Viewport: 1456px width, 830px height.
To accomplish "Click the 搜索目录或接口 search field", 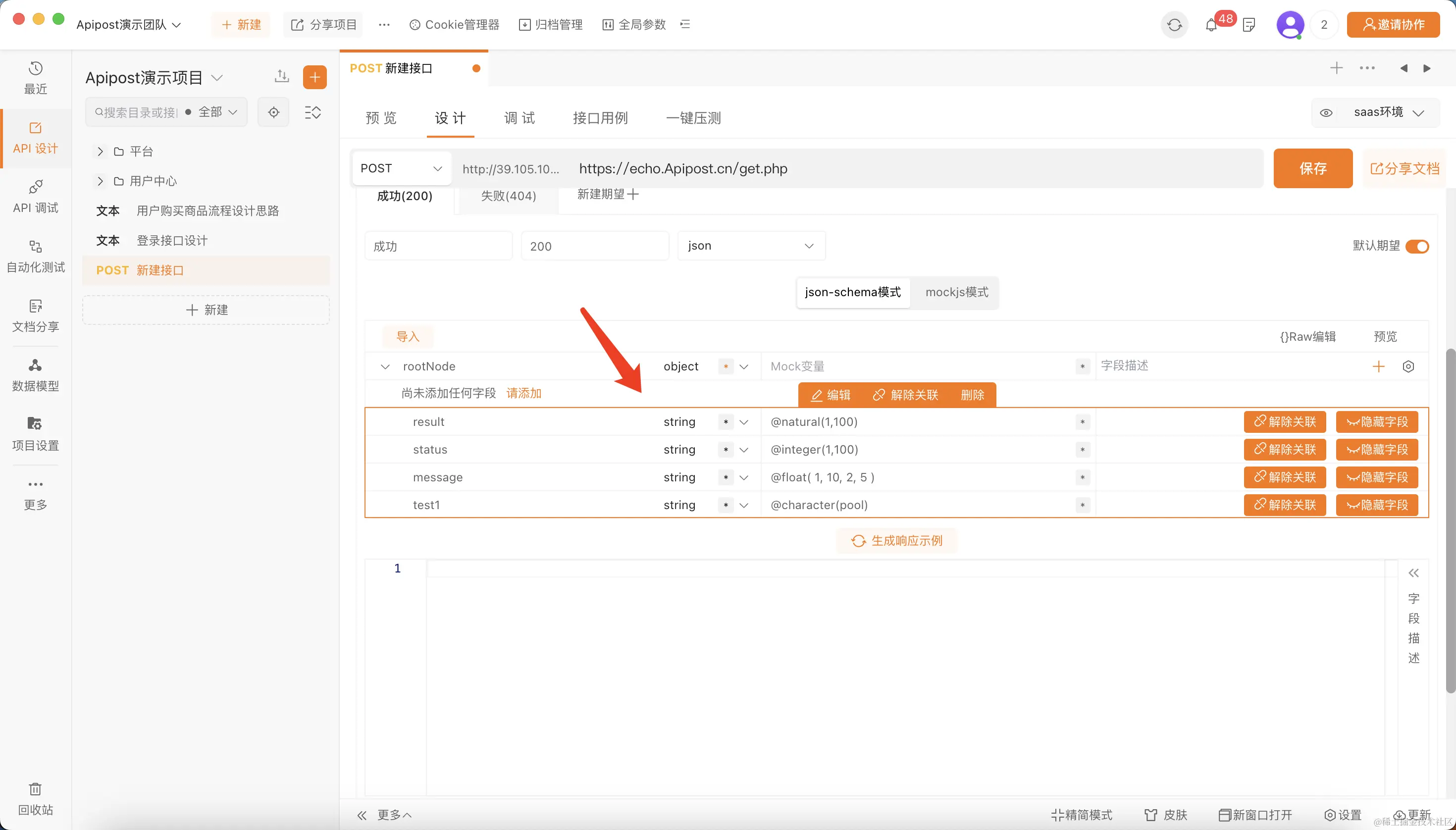I will pos(136,112).
